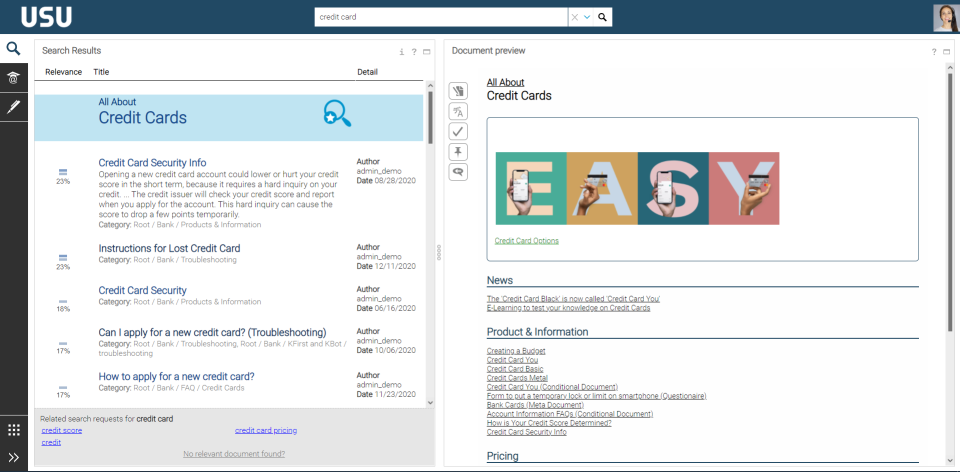This screenshot has height=472, width=960.
Task: Clear the search field with the X icon
Action: [574, 17]
